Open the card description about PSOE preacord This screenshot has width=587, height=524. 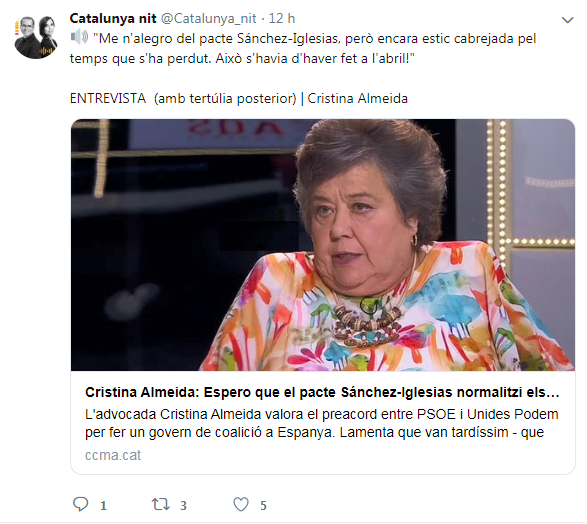pyautogui.click(x=322, y=423)
